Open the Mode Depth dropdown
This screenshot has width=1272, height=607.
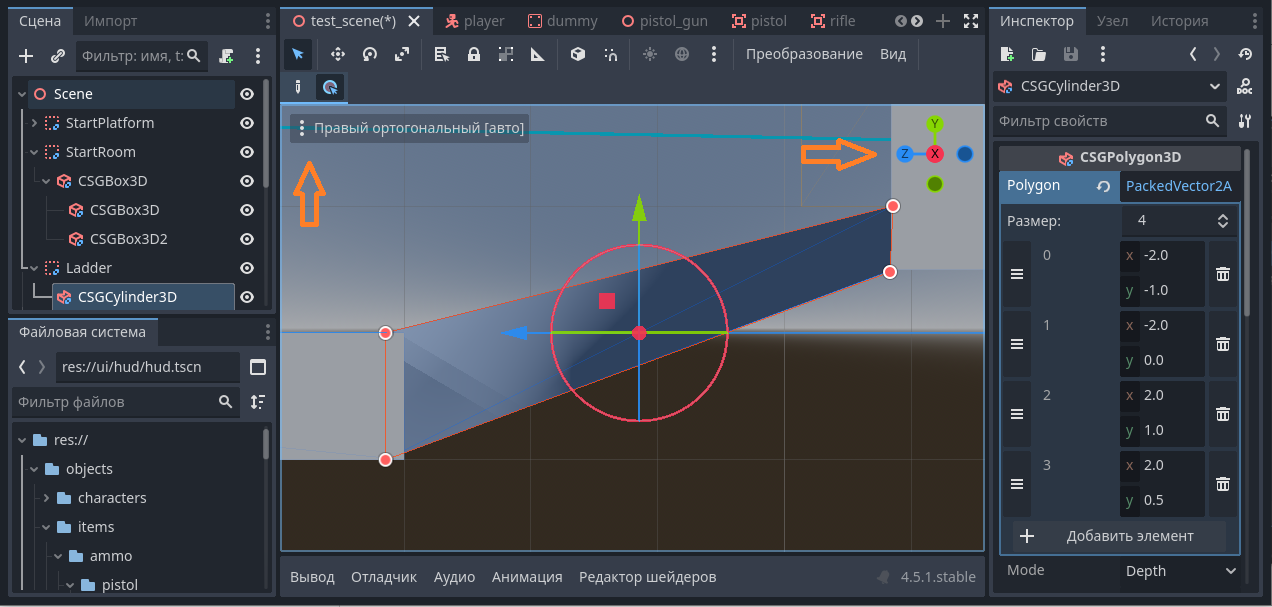coord(1176,571)
